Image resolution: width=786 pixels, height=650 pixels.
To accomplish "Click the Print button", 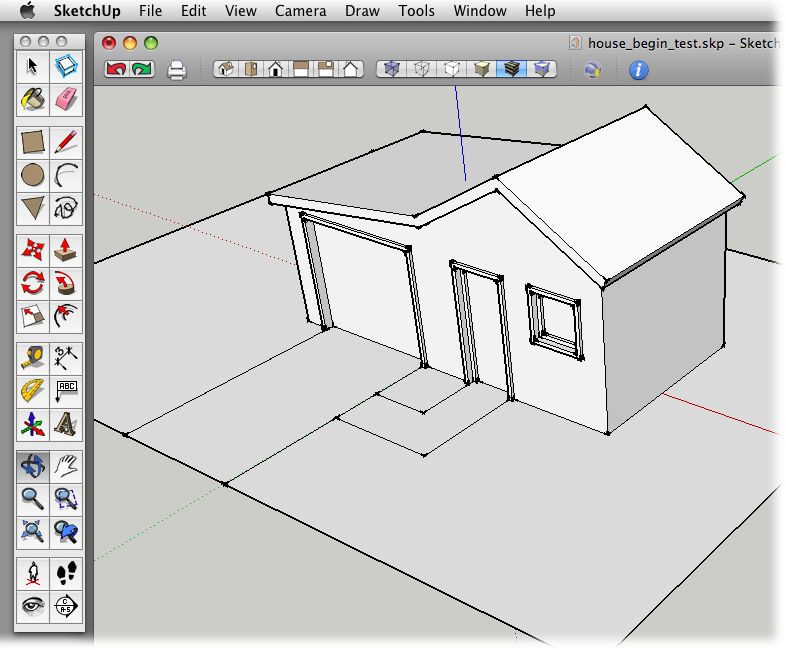I will [x=177, y=70].
